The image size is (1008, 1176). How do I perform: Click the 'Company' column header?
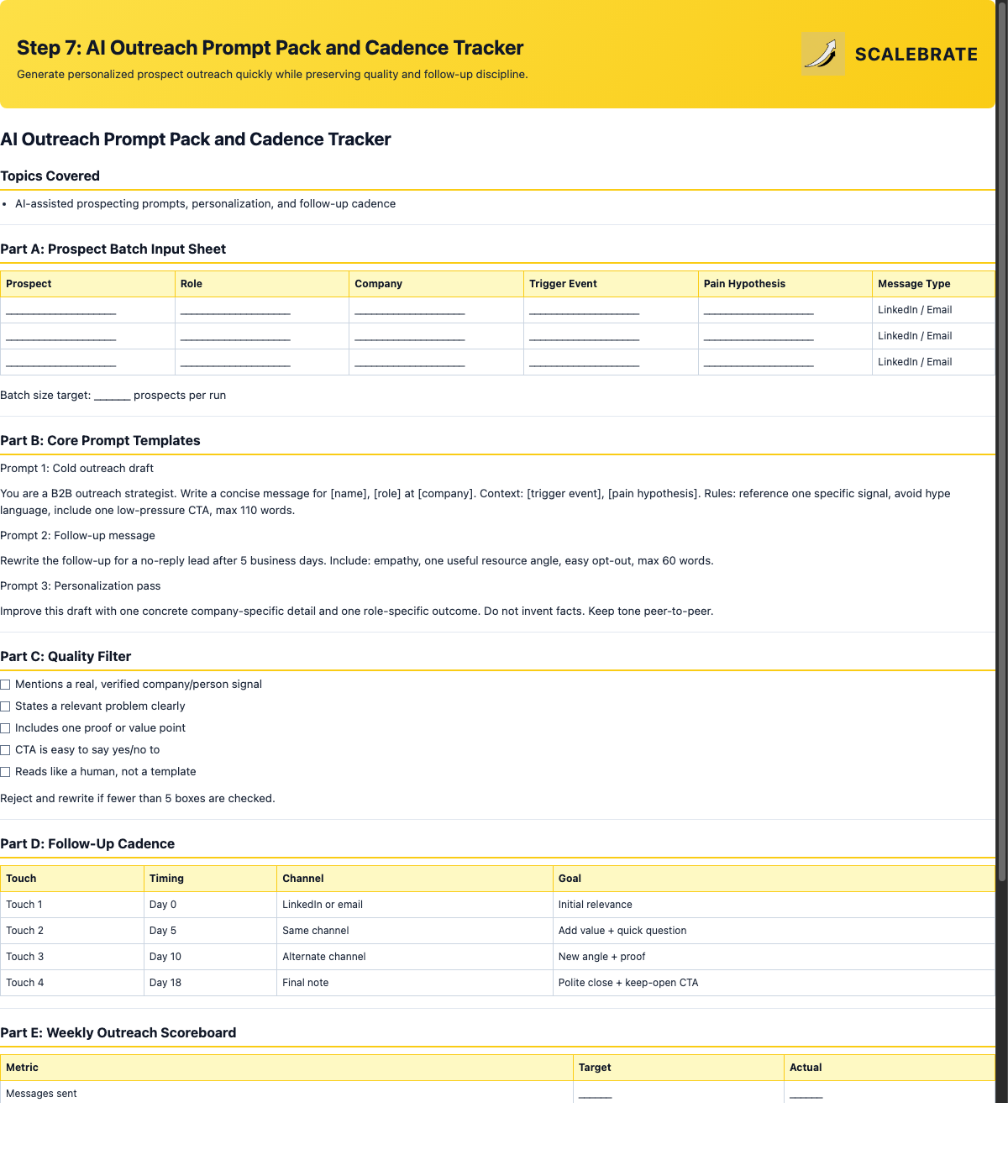click(436, 284)
